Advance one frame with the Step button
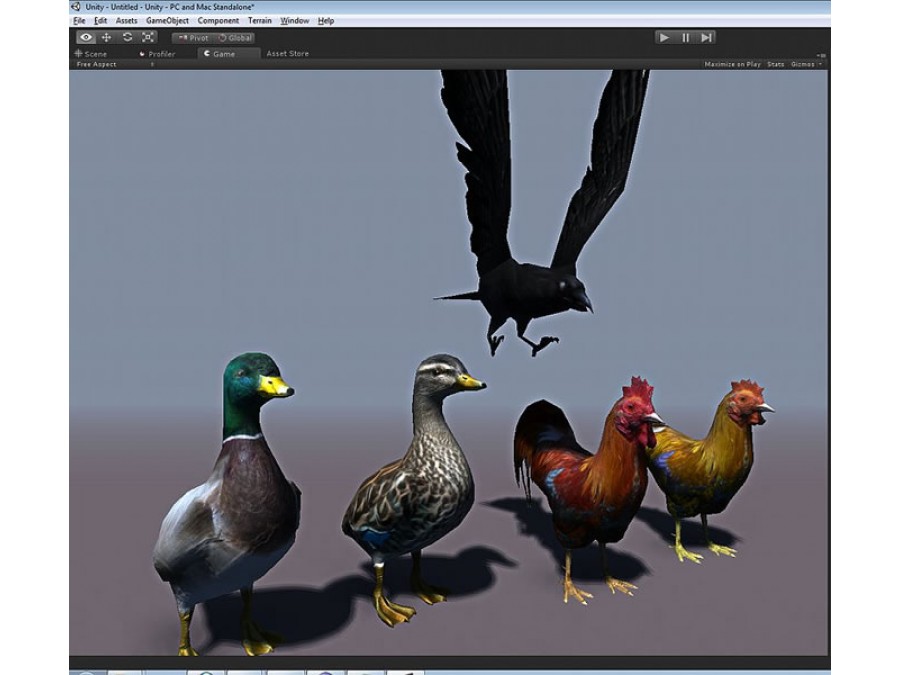The width and height of the screenshot is (900, 675). pyautogui.click(x=706, y=37)
